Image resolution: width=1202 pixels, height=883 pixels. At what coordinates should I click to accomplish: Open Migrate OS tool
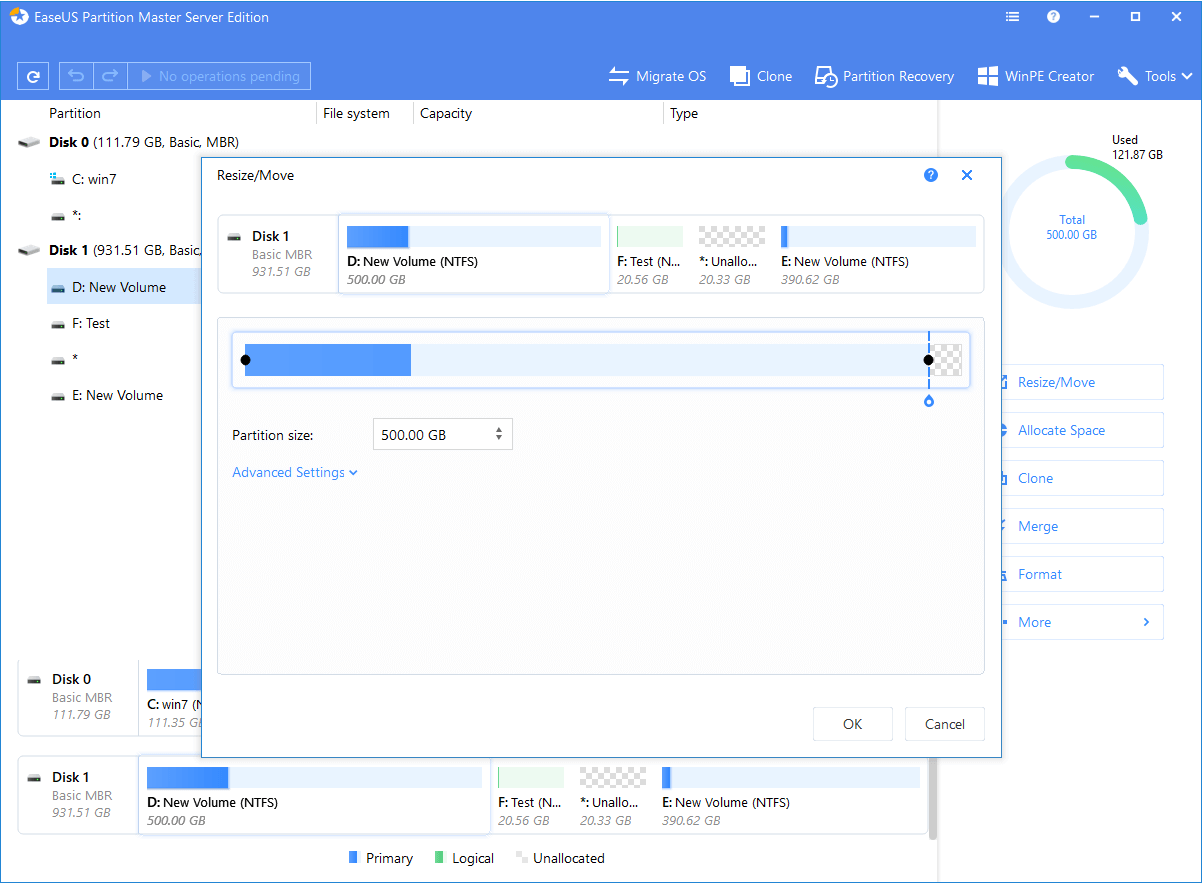(657, 76)
